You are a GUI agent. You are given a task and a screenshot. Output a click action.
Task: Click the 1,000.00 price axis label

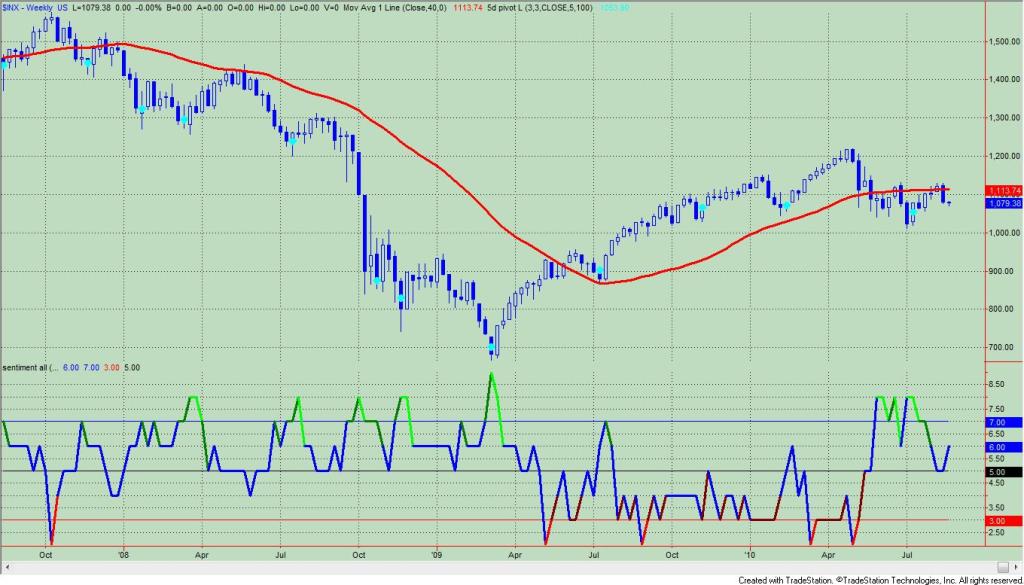click(1006, 233)
